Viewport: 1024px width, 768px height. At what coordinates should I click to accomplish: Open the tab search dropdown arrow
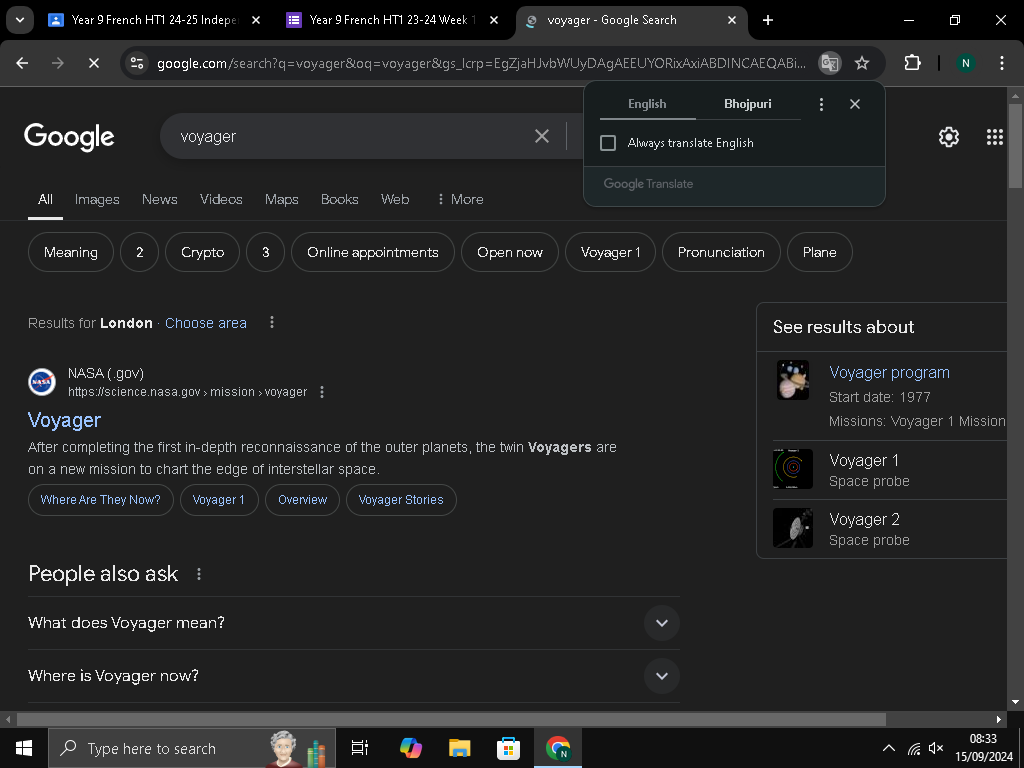[x=20, y=20]
